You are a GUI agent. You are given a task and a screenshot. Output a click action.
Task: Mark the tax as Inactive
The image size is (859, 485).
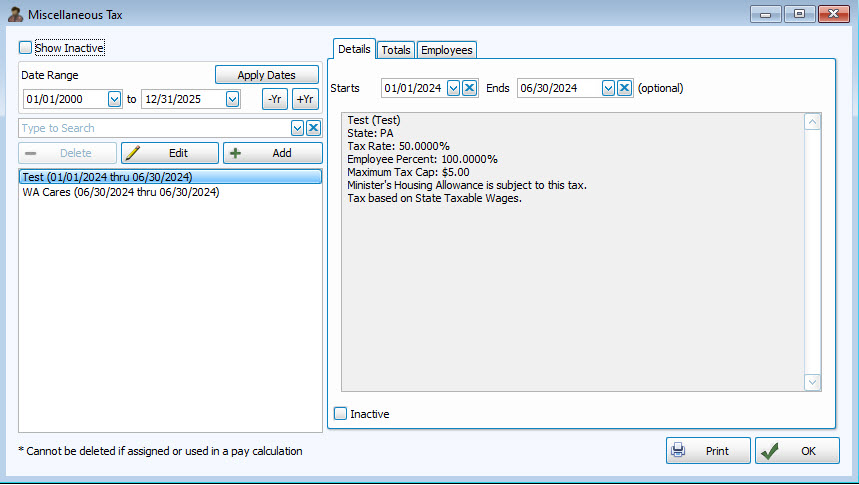pyautogui.click(x=340, y=414)
